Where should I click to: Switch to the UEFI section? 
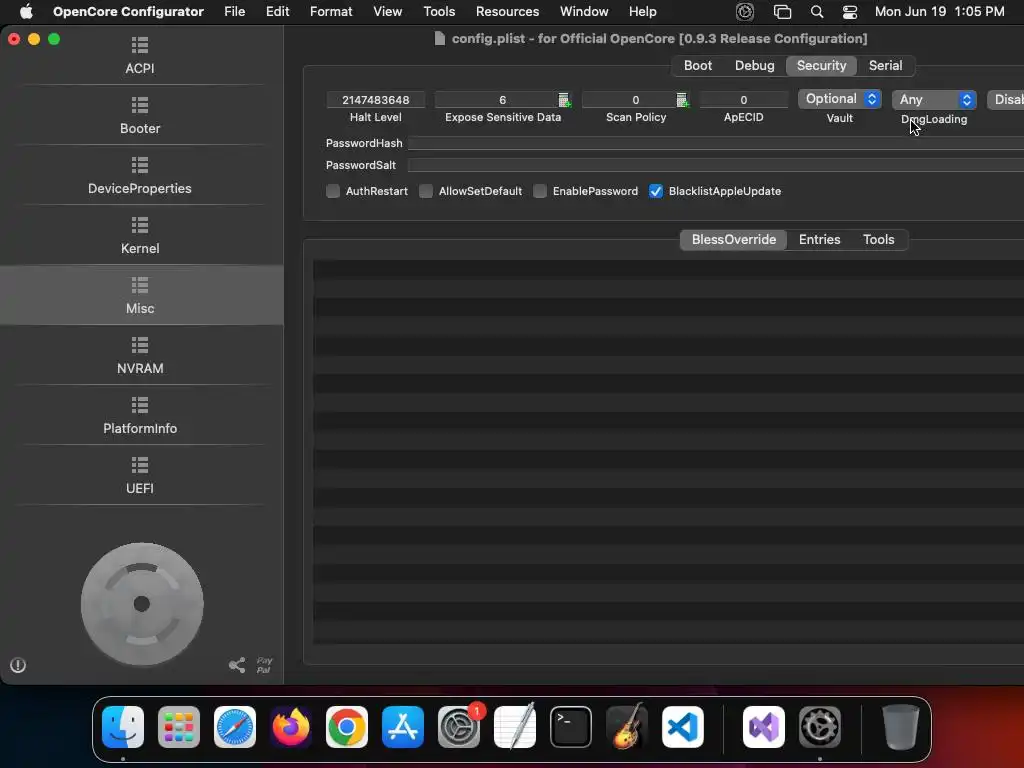coord(140,476)
